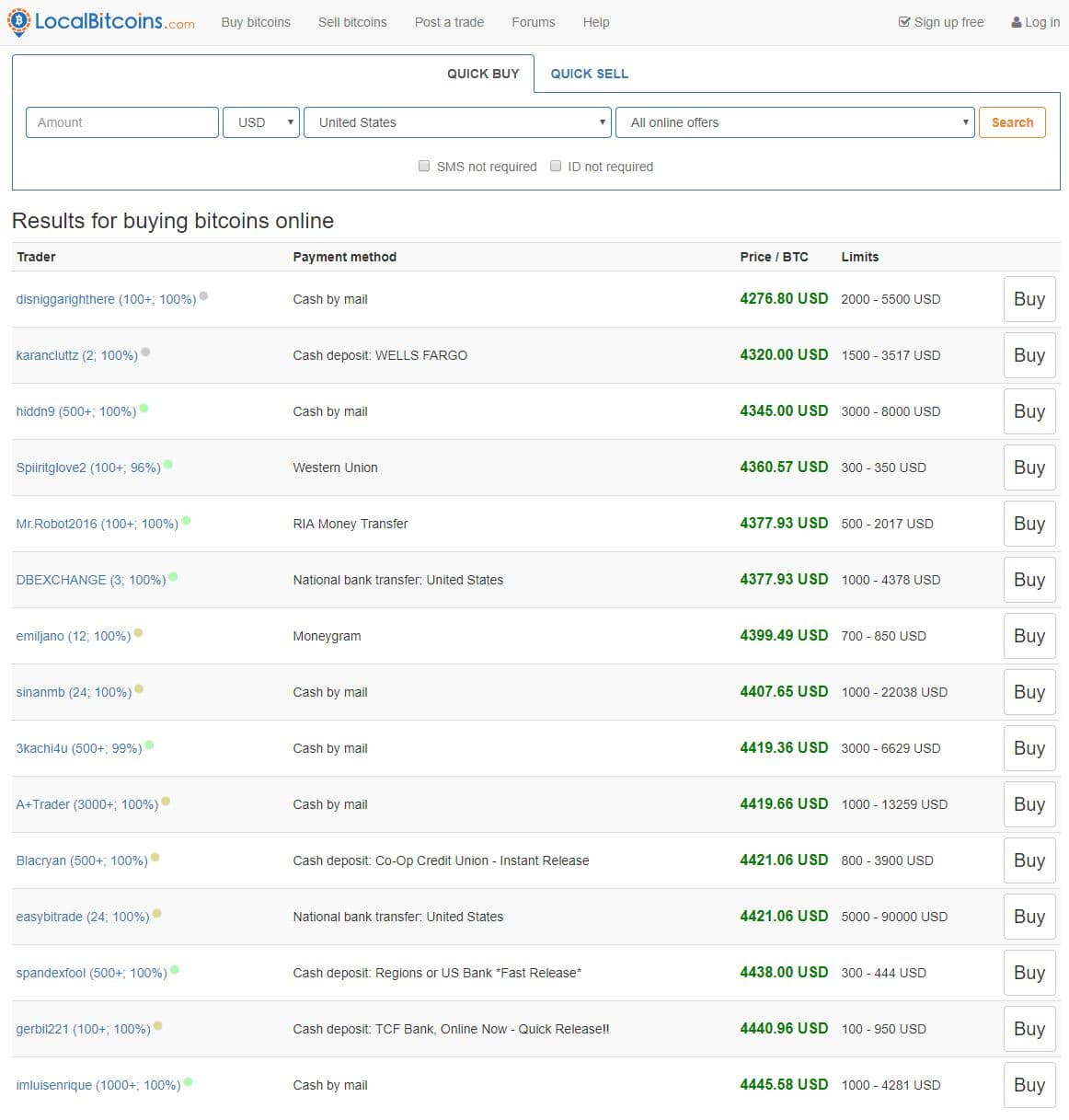Click Mr.Robot2016's green status dot
This screenshot has width=1069, height=1120.
coord(186,520)
